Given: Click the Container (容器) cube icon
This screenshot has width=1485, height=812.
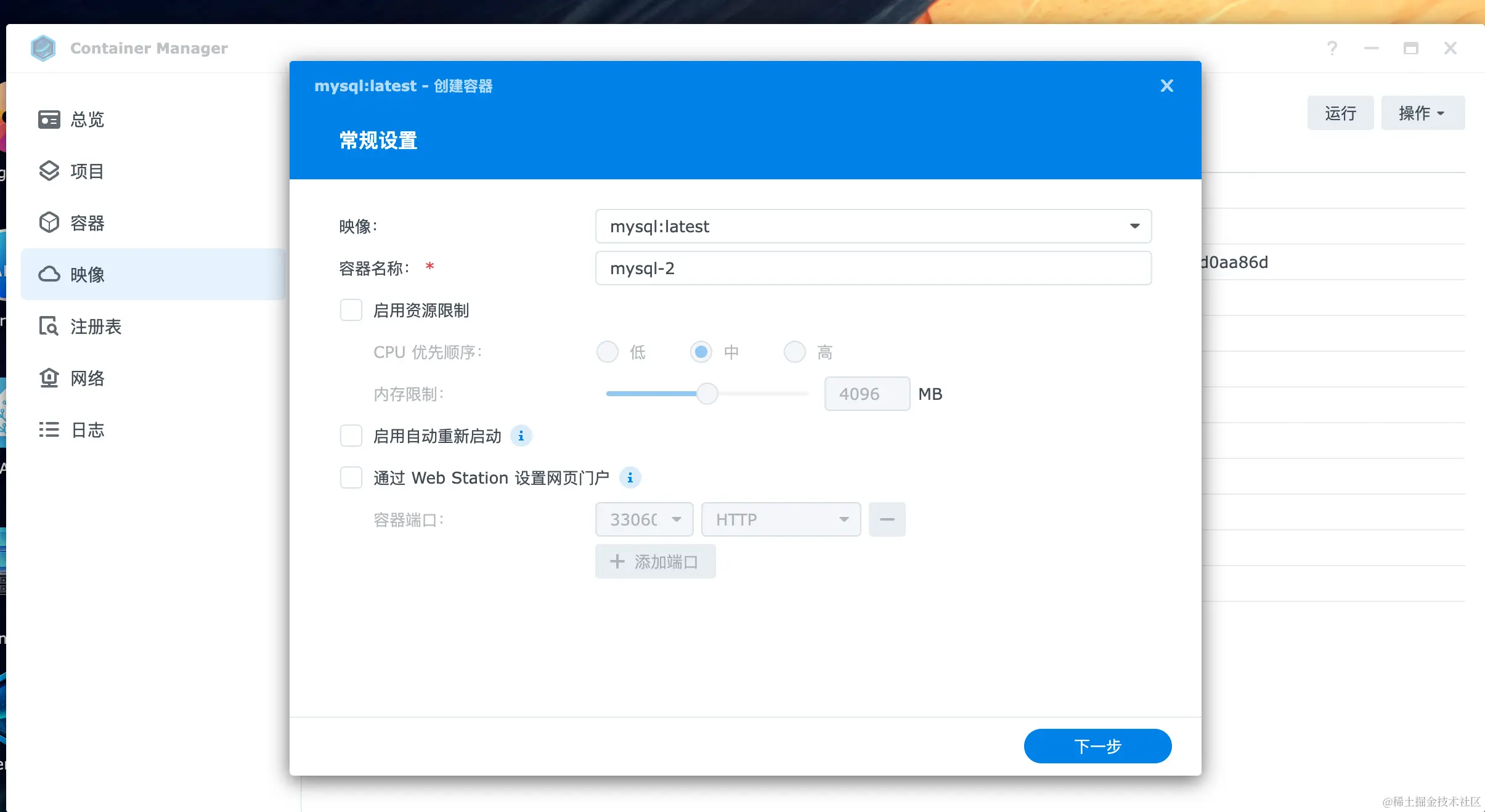Looking at the screenshot, I should 49,223.
